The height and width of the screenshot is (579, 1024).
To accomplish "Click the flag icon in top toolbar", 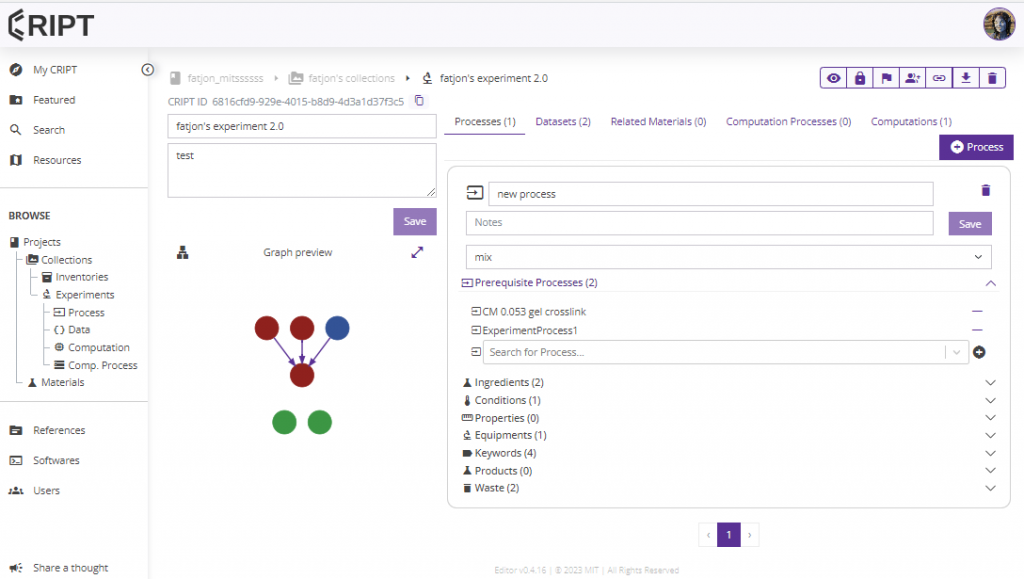I will coord(886,78).
